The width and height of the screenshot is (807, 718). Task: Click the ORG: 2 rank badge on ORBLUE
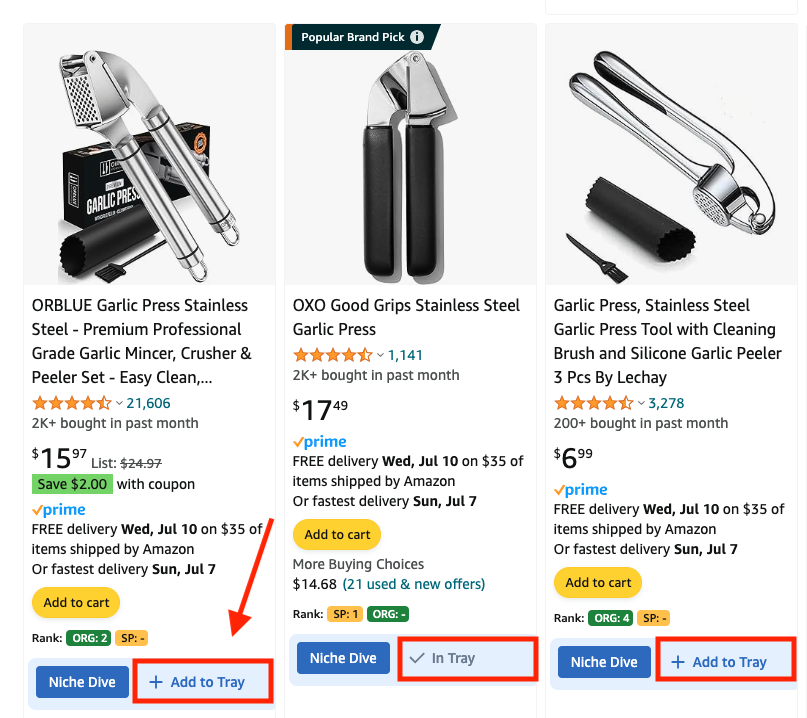pyautogui.click(x=89, y=638)
